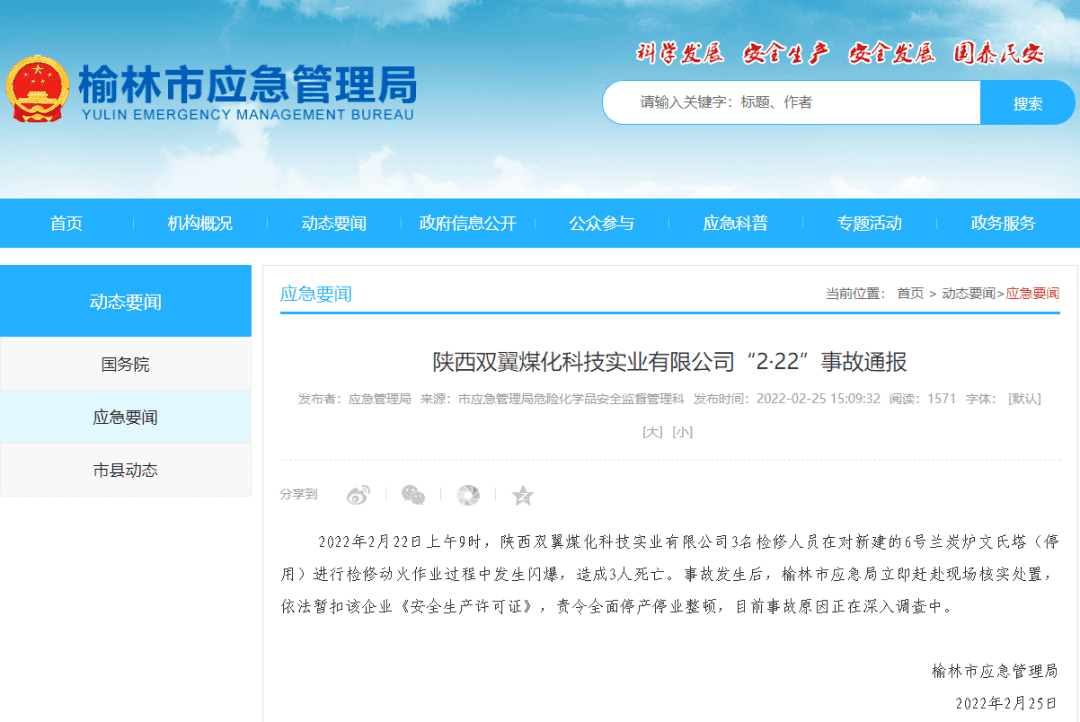The image size is (1080, 722).
Task: Focus the keyword search input field
Action: (791, 103)
